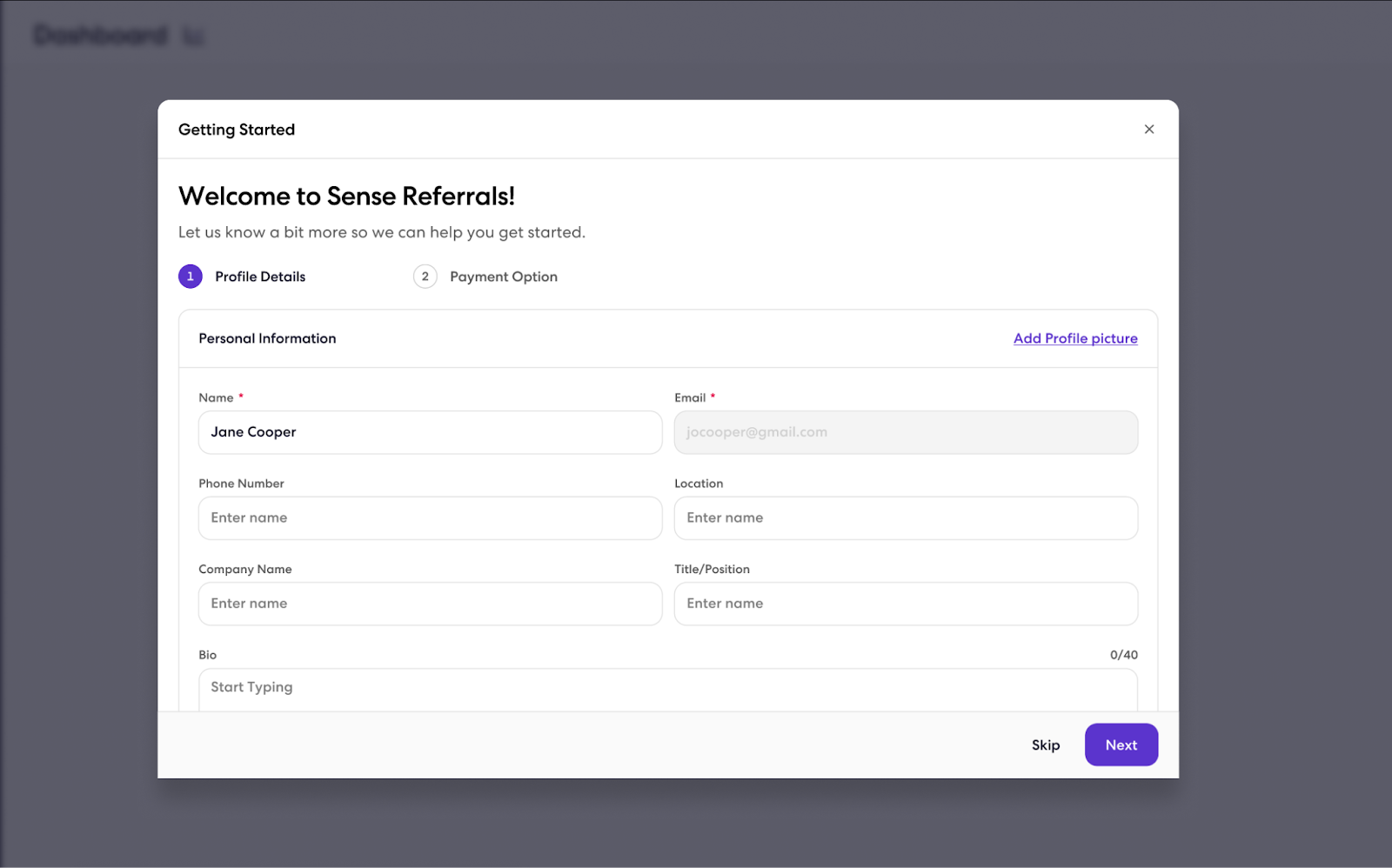
Task: Select the Profile Details step label
Action: point(259,276)
